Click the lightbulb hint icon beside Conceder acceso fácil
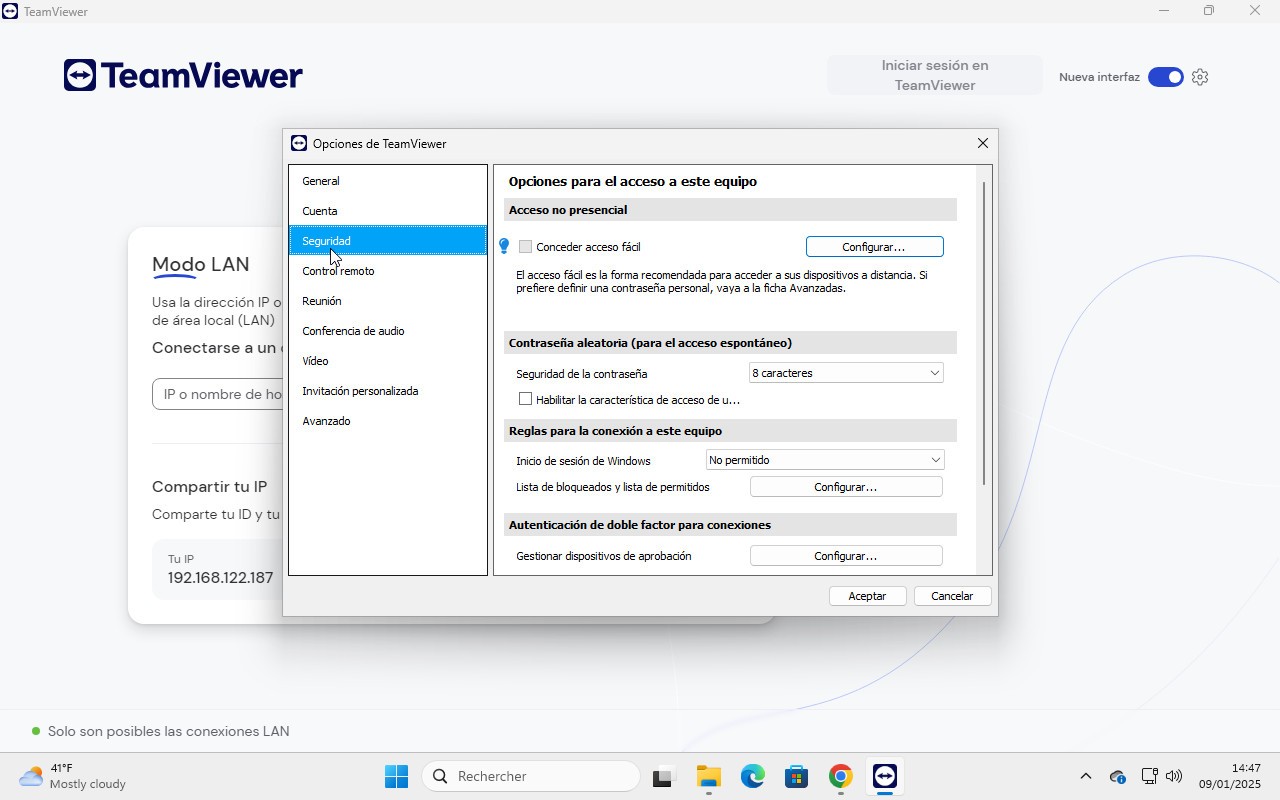1280x800 pixels. click(x=504, y=246)
